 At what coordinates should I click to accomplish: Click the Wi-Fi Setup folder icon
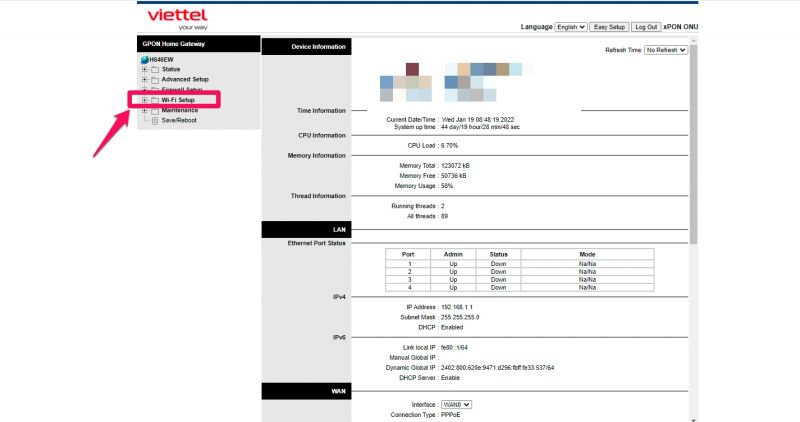(154, 100)
